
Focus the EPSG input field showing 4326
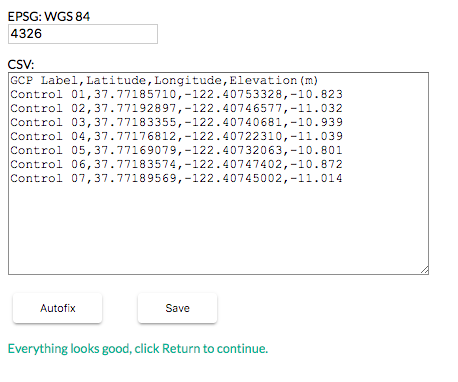83,34
